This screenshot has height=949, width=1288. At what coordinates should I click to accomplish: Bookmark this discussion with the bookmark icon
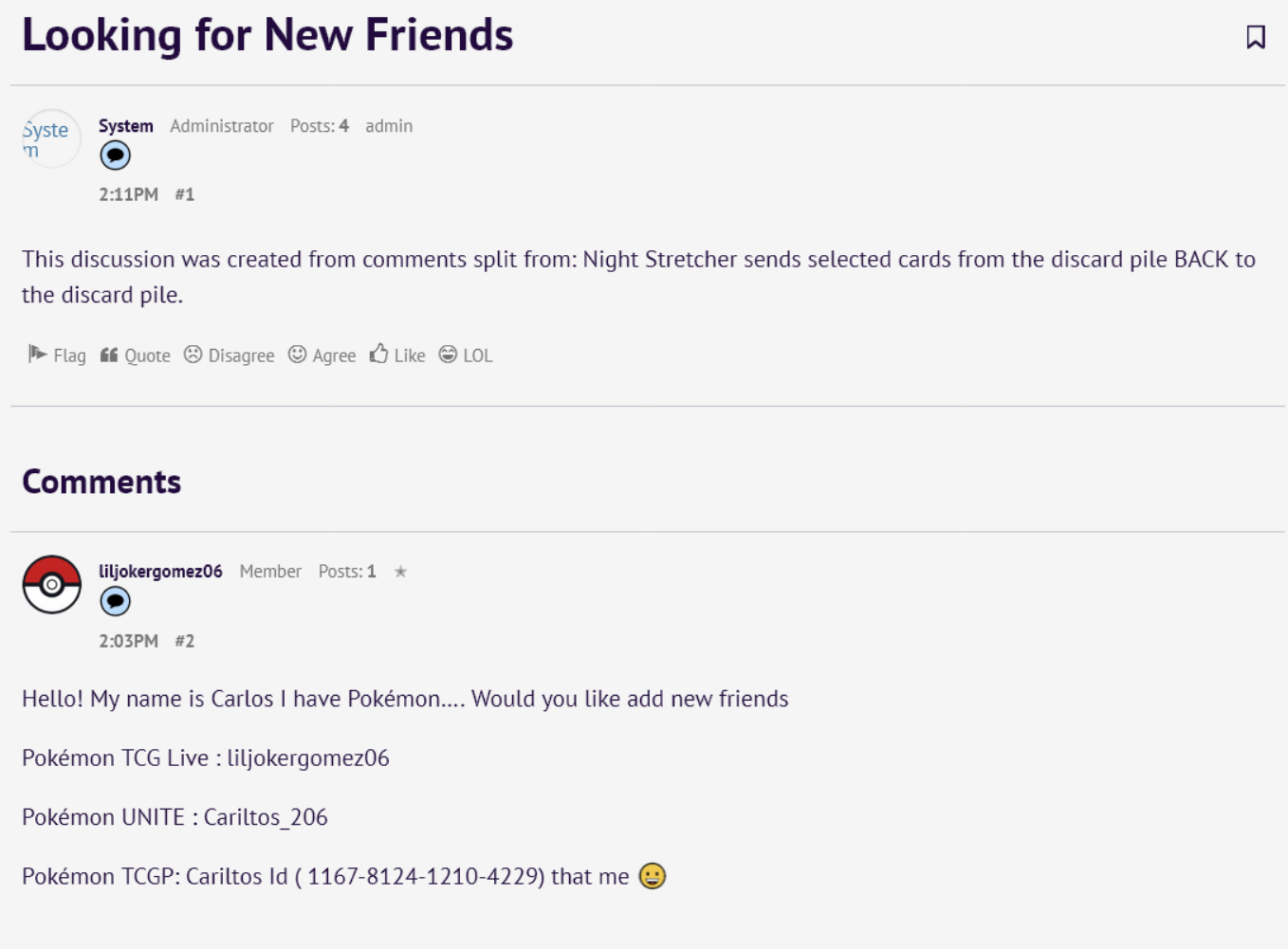click(1255, 37)
